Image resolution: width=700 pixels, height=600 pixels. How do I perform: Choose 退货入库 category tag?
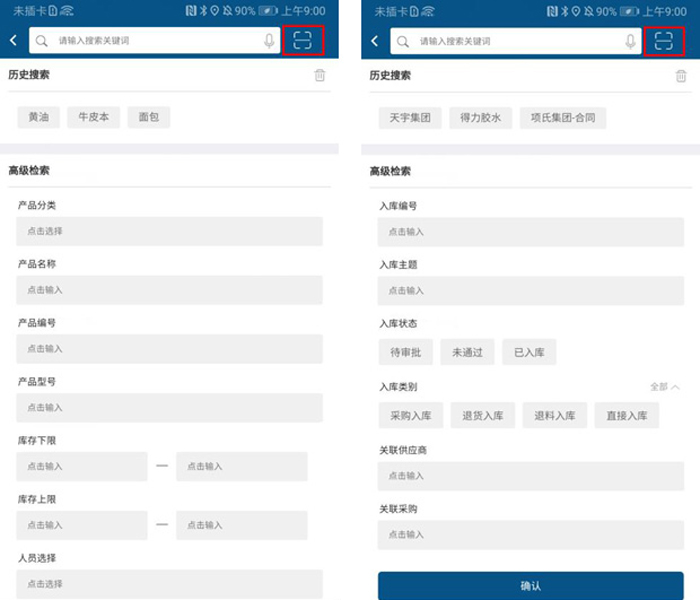click(482, 415)
